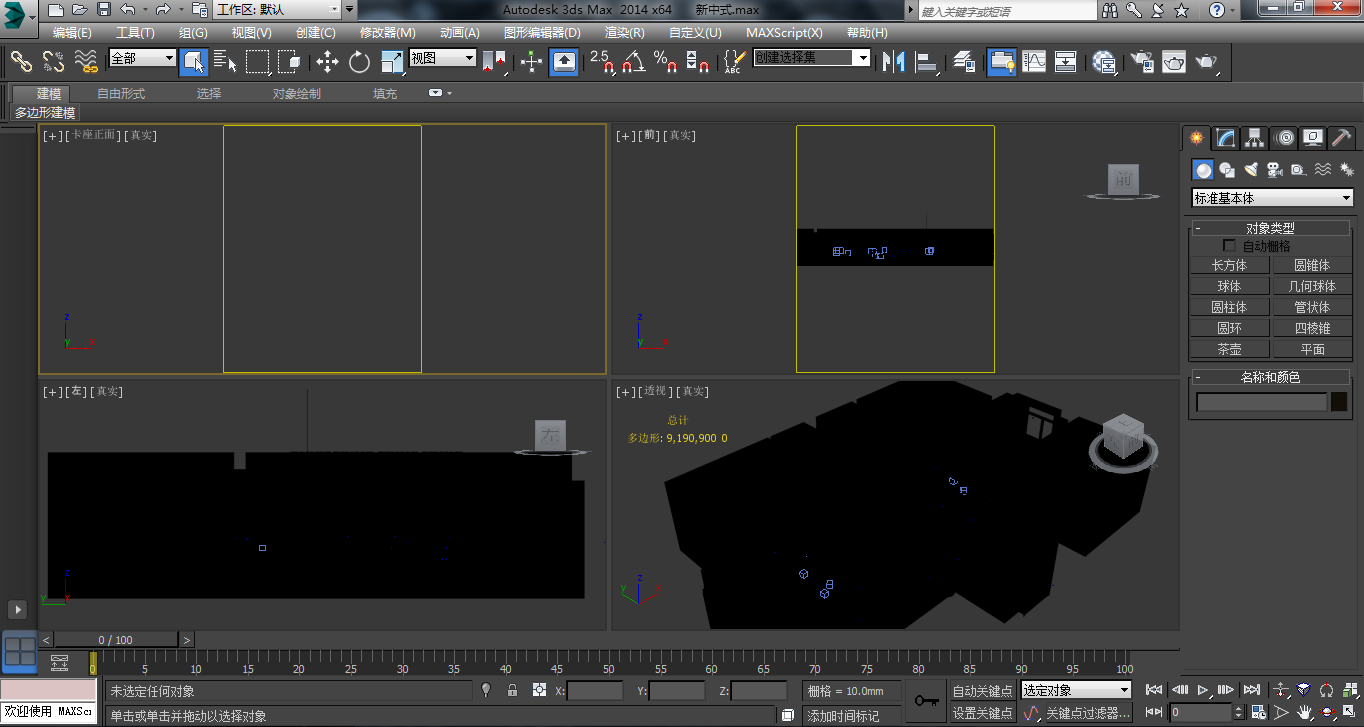Click the Select and Link chain icon
This screenshot has height=727, width=1364.
pyautogui.click(x=21, y=62)
